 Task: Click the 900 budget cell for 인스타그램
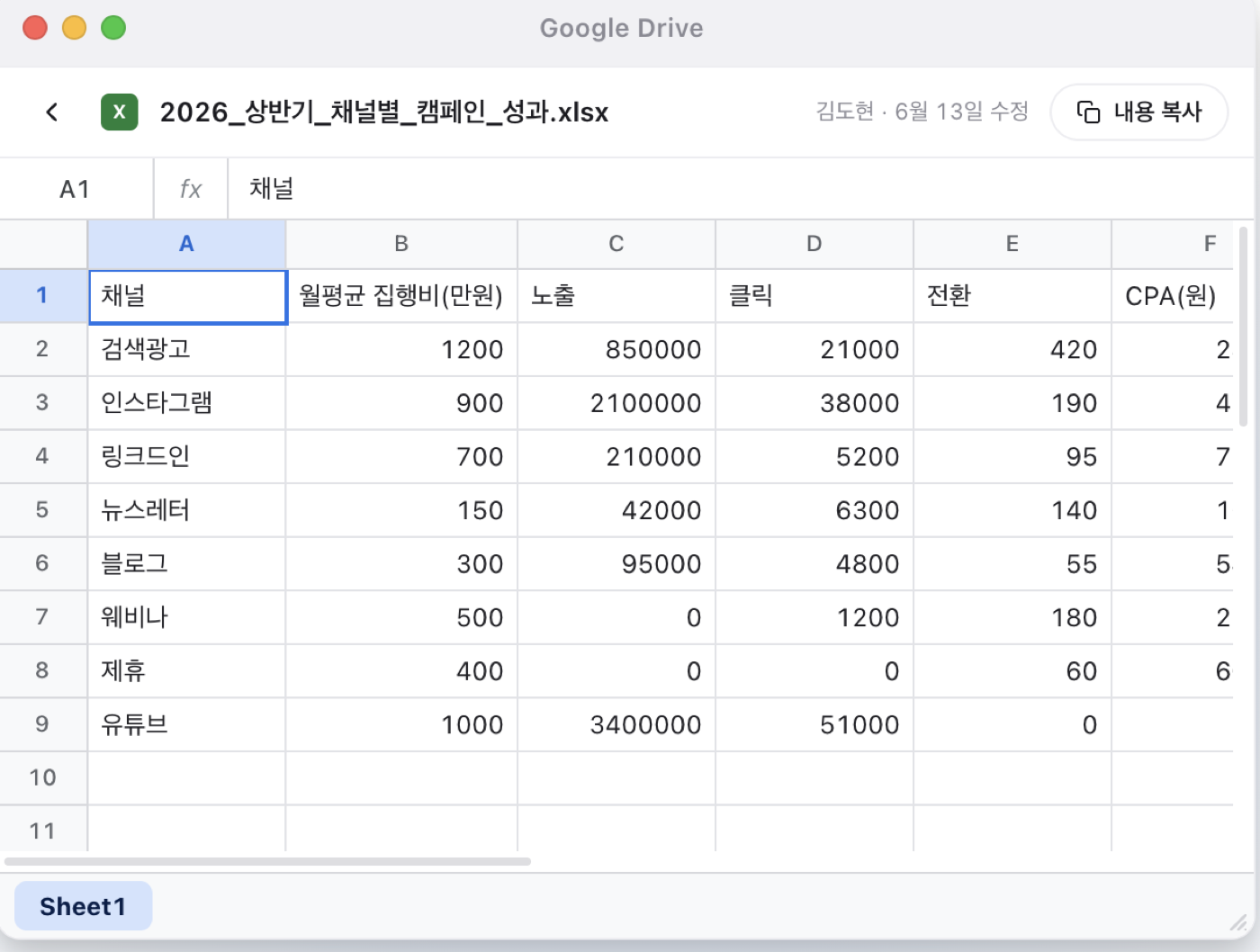tap(401, 403)
